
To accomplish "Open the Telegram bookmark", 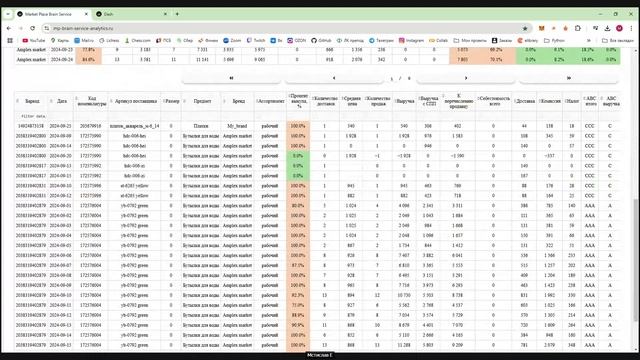I will [381, 40].
